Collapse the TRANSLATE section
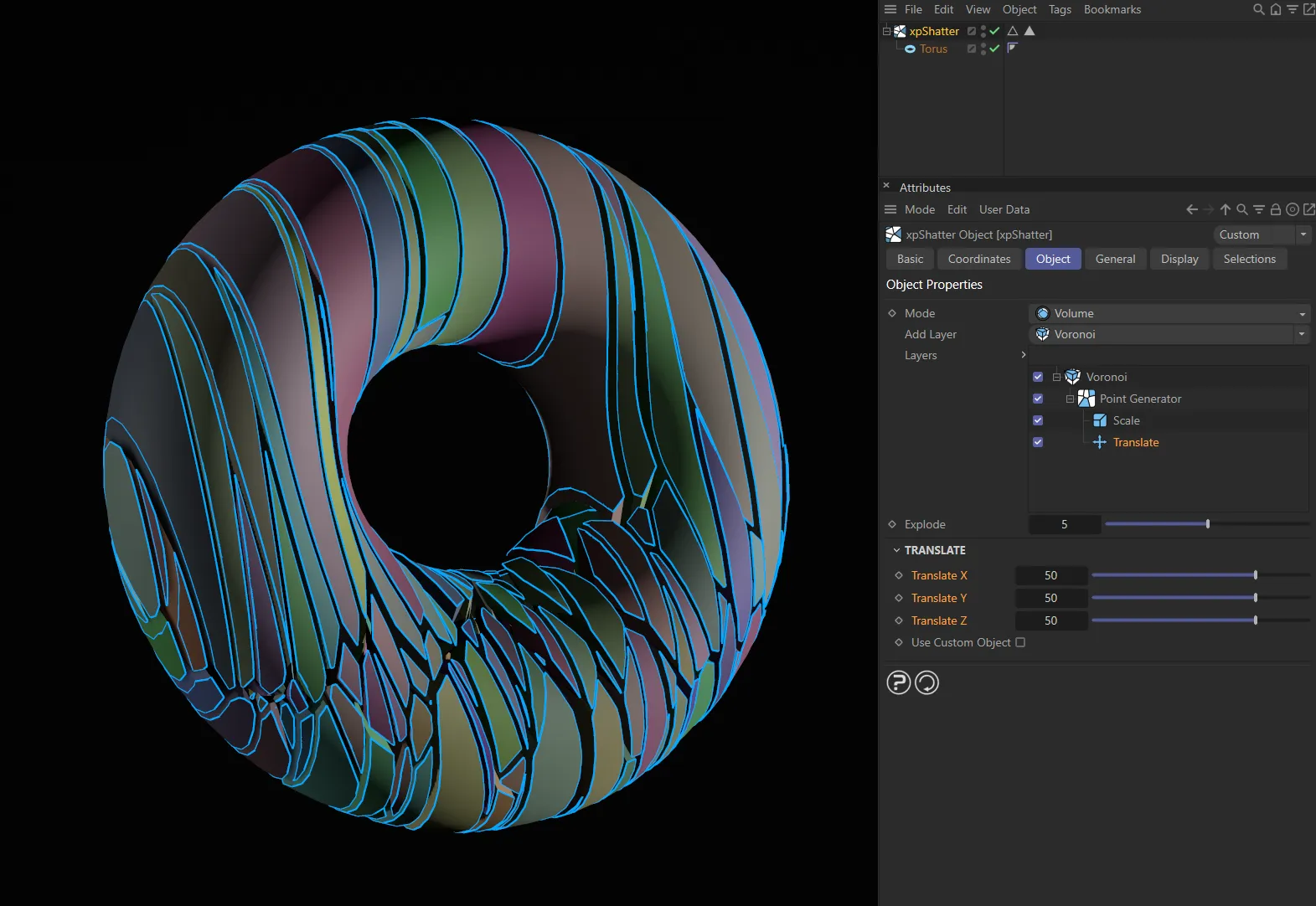The height and width of the screenshot is (906, 1316). [896, 550]
